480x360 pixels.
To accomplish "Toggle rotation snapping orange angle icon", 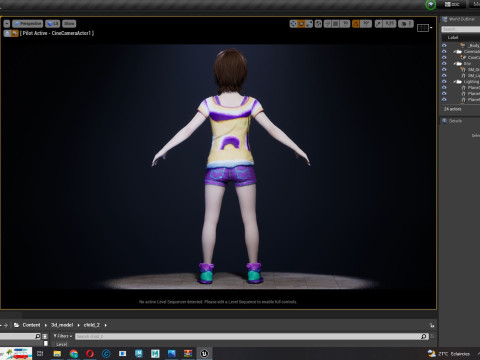I will click(x=356, y=24).
